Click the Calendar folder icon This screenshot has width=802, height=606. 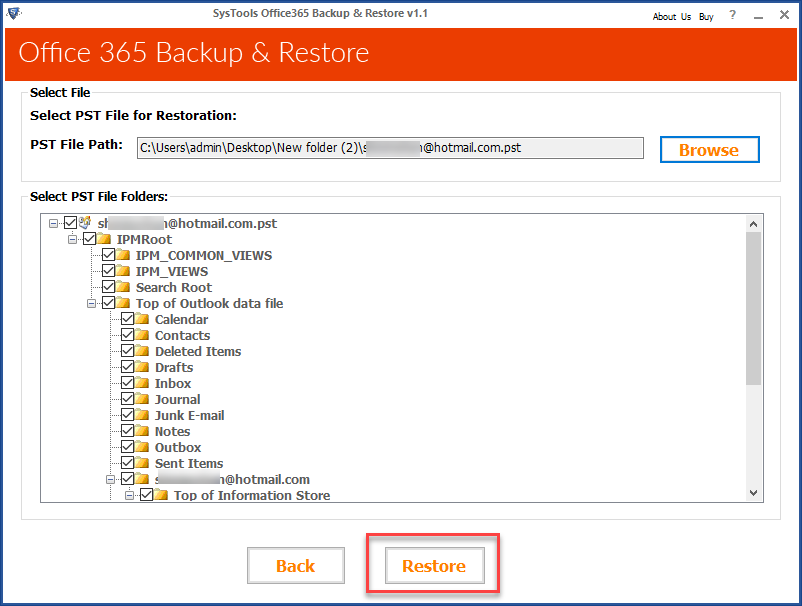point(142,319)
